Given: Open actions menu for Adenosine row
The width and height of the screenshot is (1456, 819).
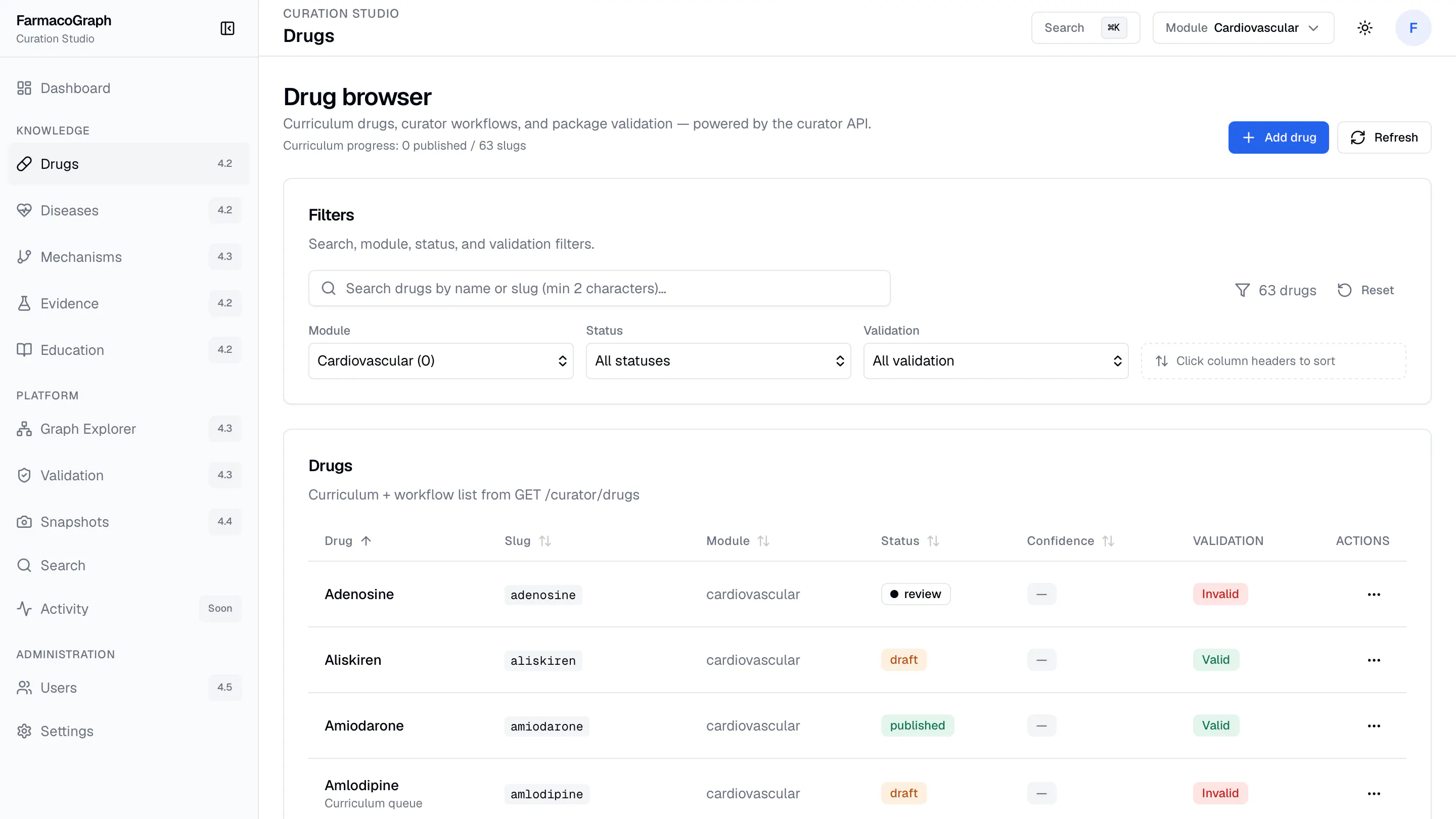Looking at the screenshot, I should pos(1374,594).
